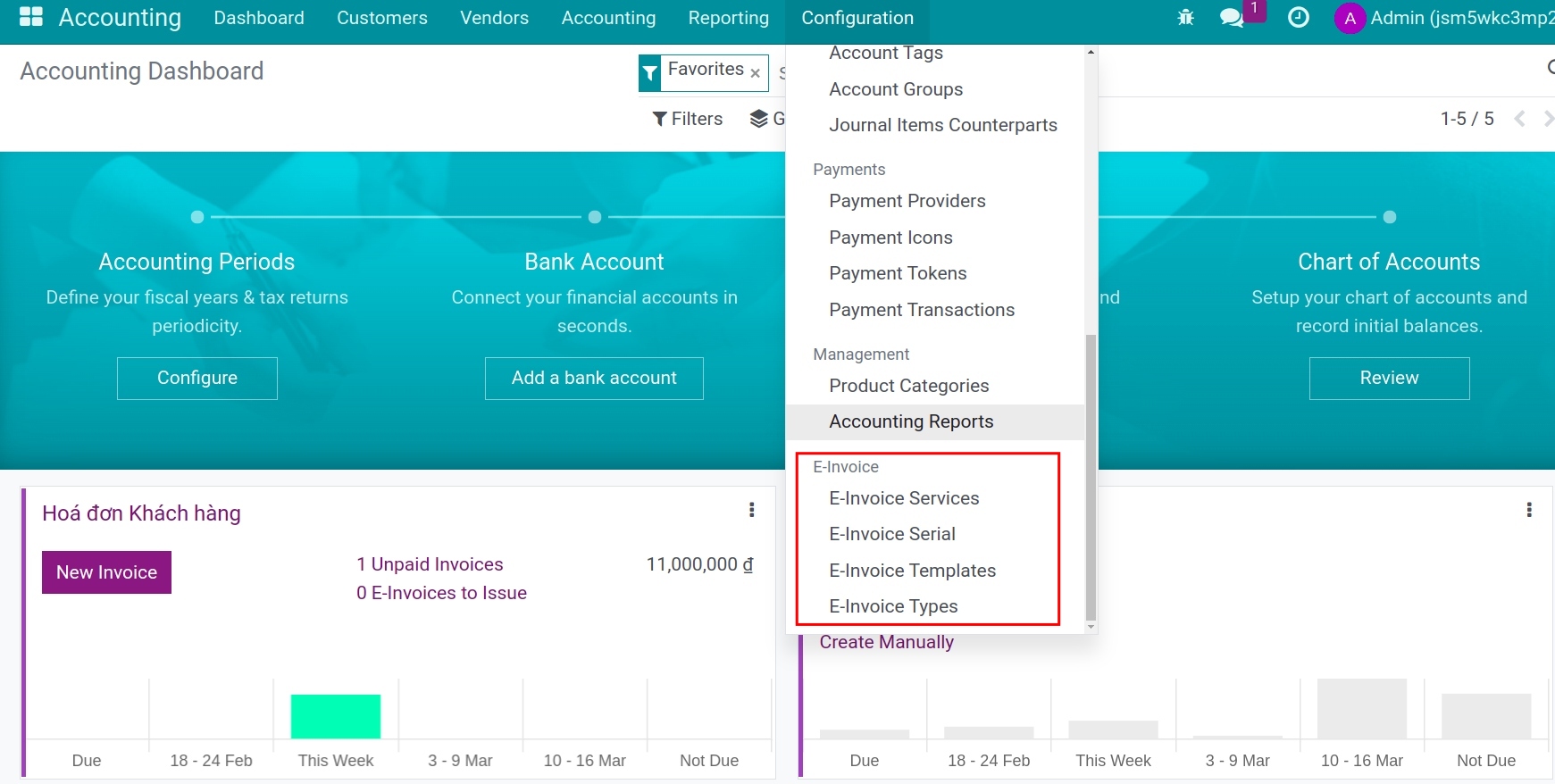The height and width of the screenshot is (784, 1555).
Task: Click Configure for Accounting Periods
Action: [197, 378]
